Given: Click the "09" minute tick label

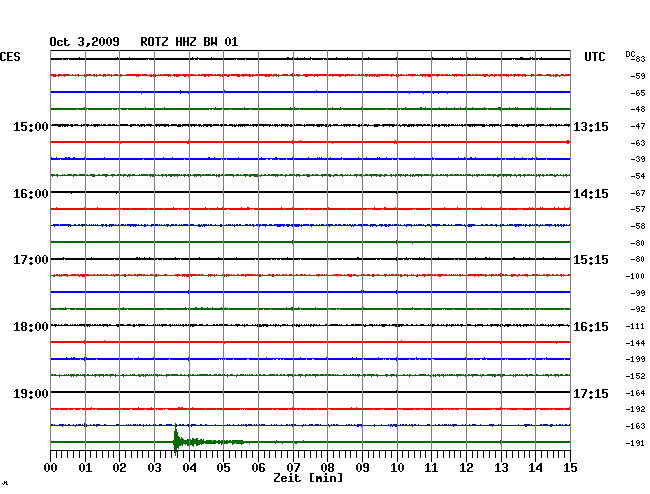Looking at the screenshot, I should tap(362, 468).
